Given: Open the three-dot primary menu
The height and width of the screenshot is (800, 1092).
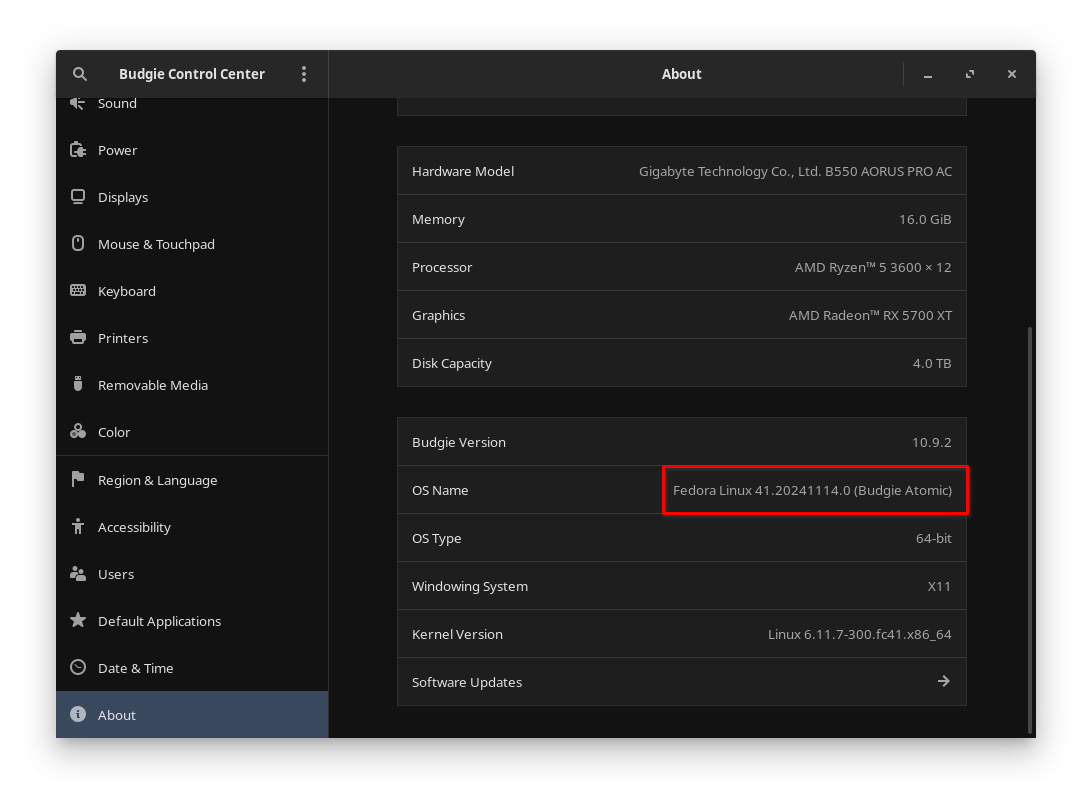Looking at the screenshot, I should (304, 74).
